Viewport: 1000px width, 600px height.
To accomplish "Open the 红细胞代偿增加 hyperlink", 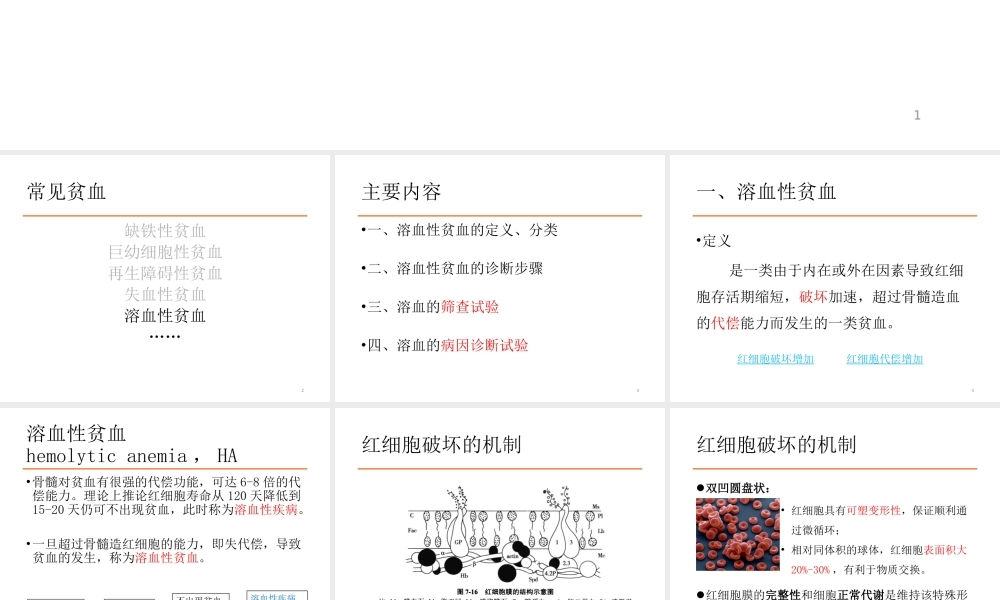I will (884, 359).
